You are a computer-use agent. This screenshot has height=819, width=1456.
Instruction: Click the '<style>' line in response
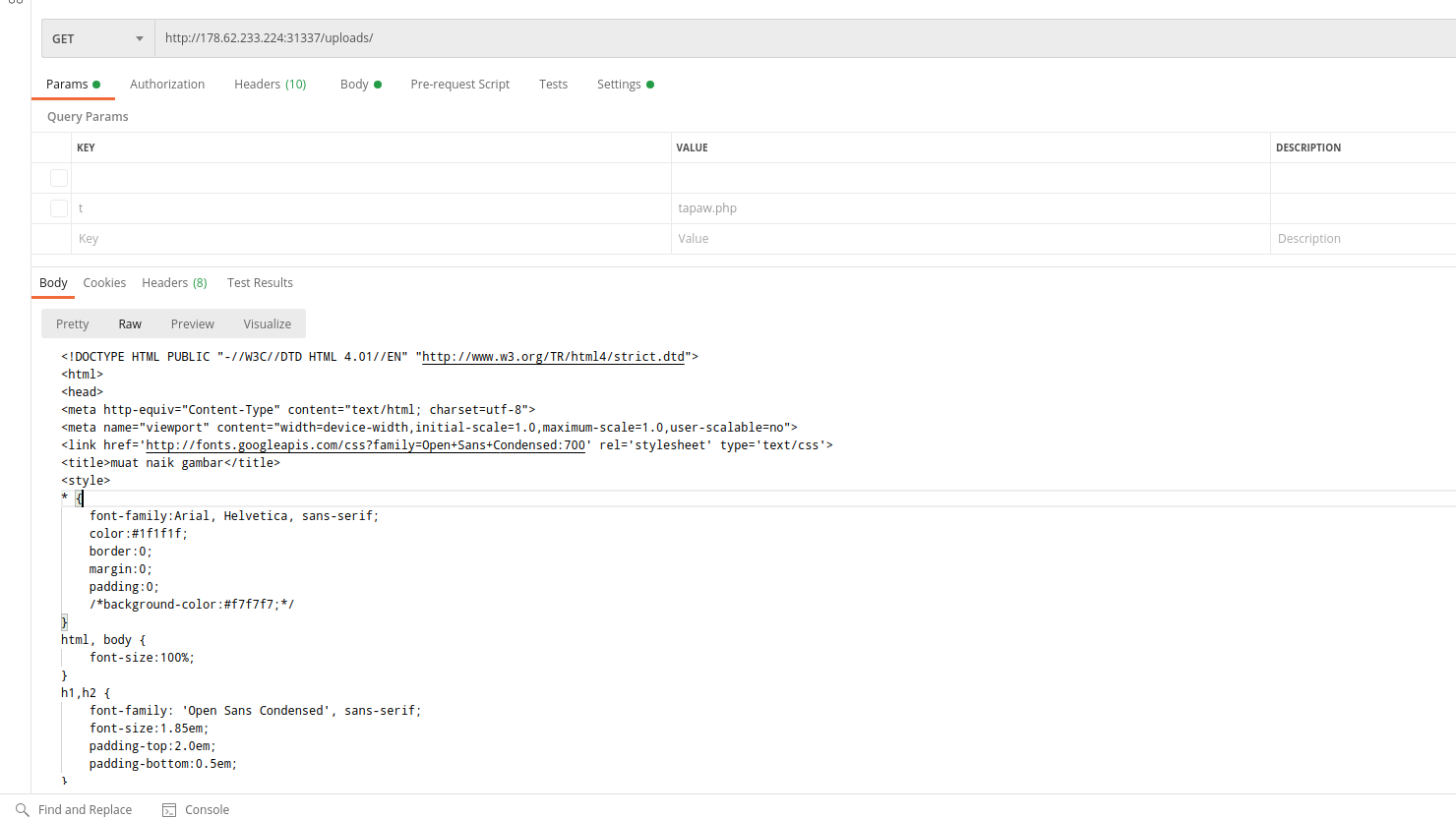pos(86,481)
